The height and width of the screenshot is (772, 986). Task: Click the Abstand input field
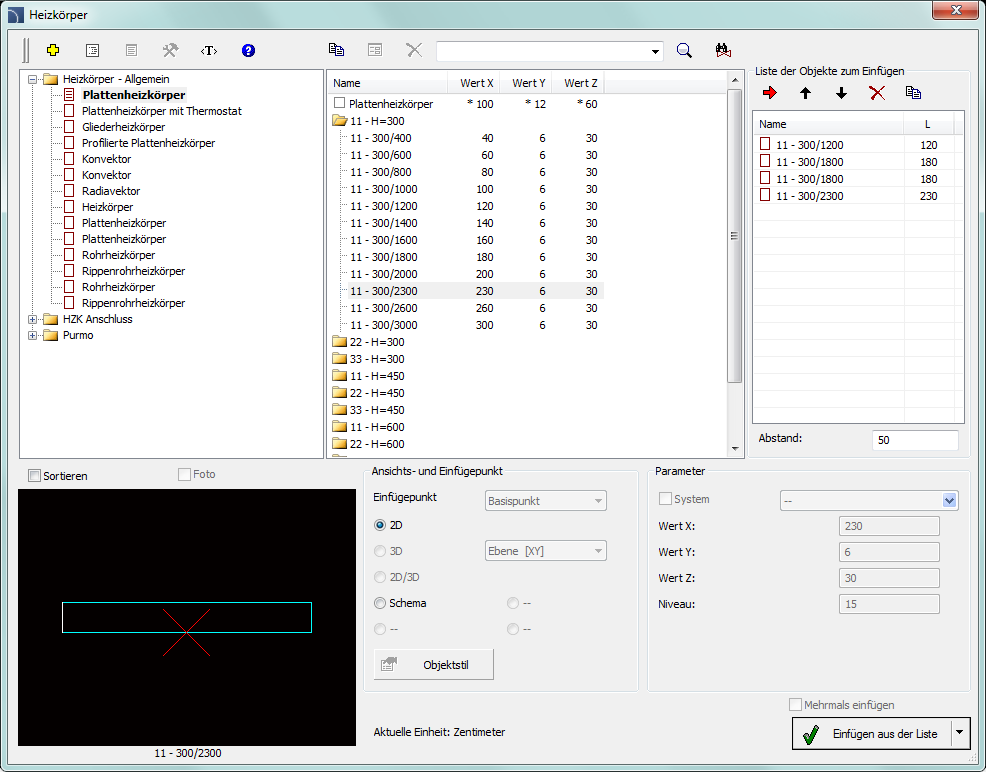tap(914, 440)
